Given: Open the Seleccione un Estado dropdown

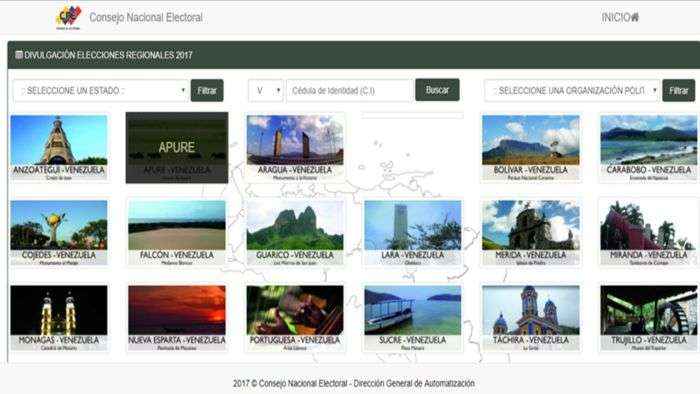Looking at the screenshot, I should (100, 91).
